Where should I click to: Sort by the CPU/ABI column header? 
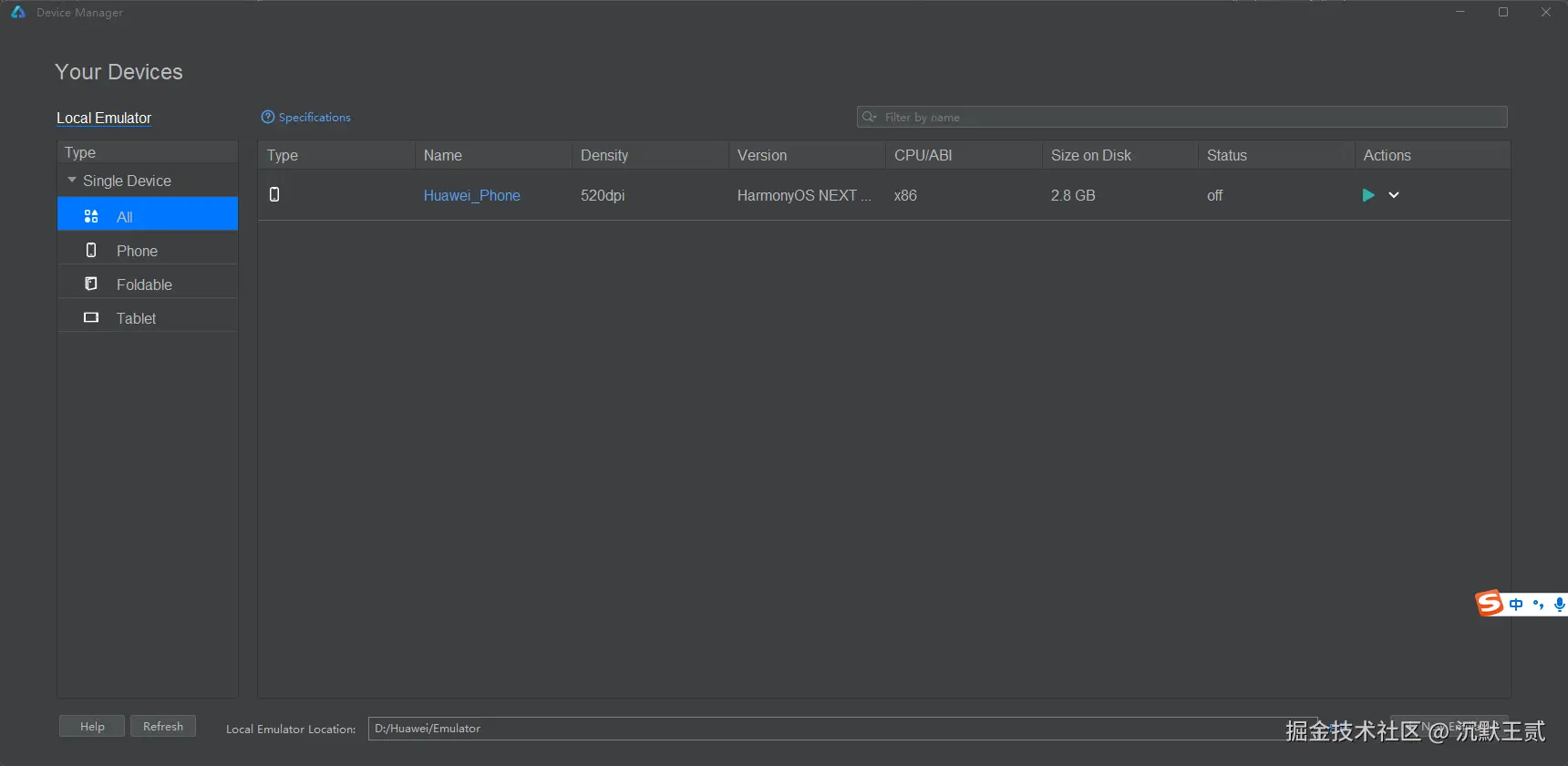pos(964,155)
